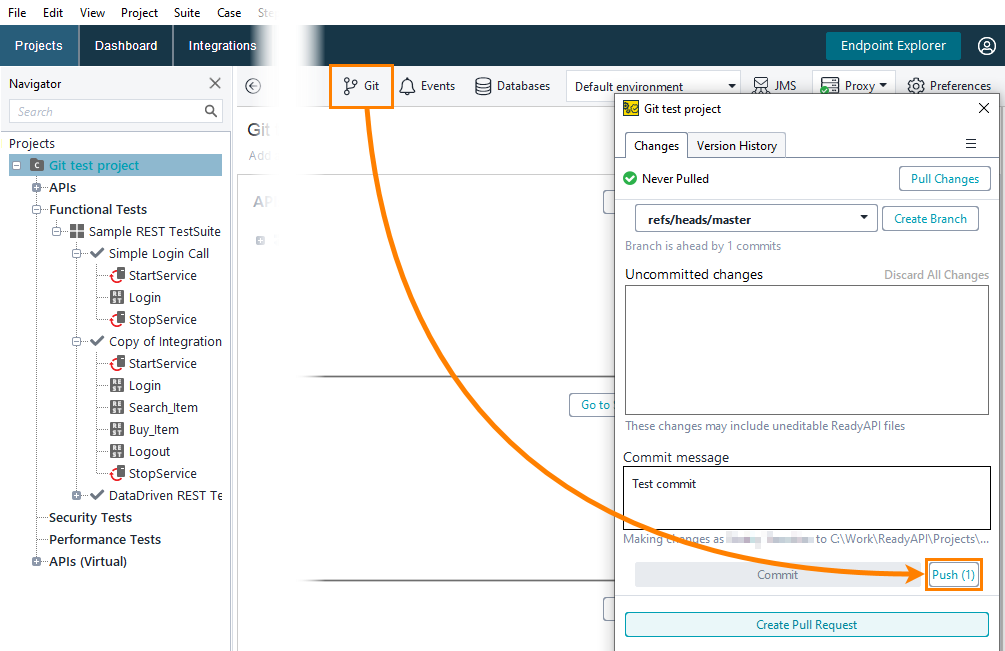Image resolution: width=1005 pixels, height=651 pixels.
Task: Open the Default environment dropdown
Action: [x=732, y=86]
